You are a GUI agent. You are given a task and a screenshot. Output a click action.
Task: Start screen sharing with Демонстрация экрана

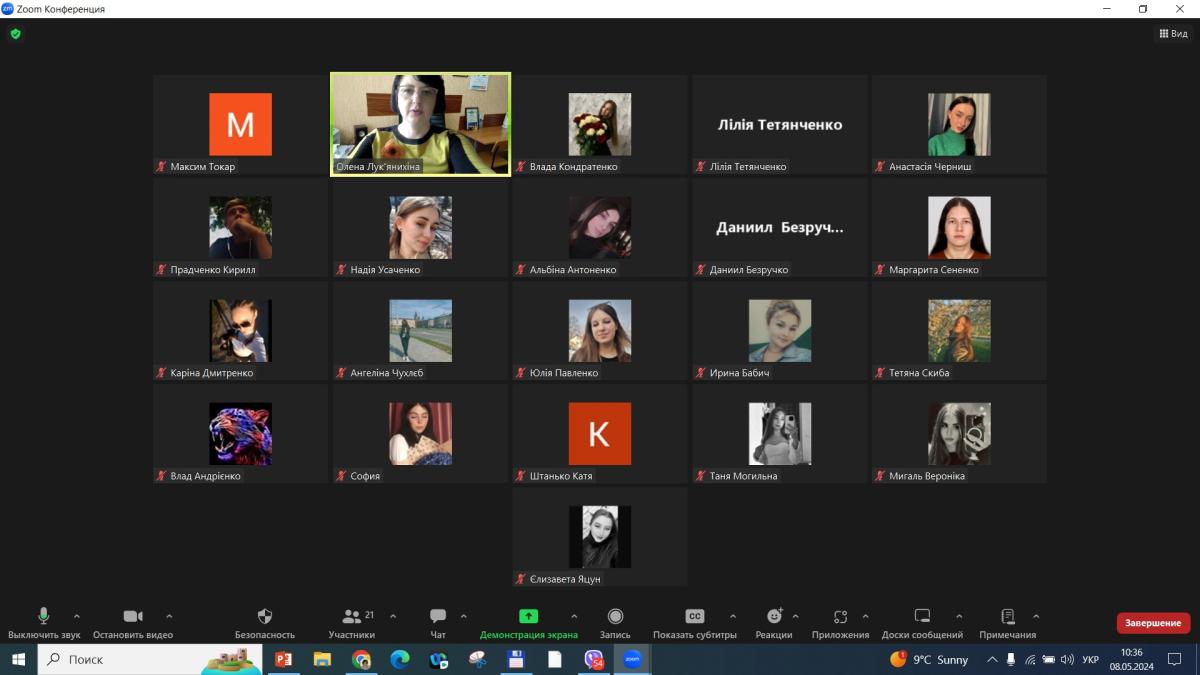coord(528,617)
